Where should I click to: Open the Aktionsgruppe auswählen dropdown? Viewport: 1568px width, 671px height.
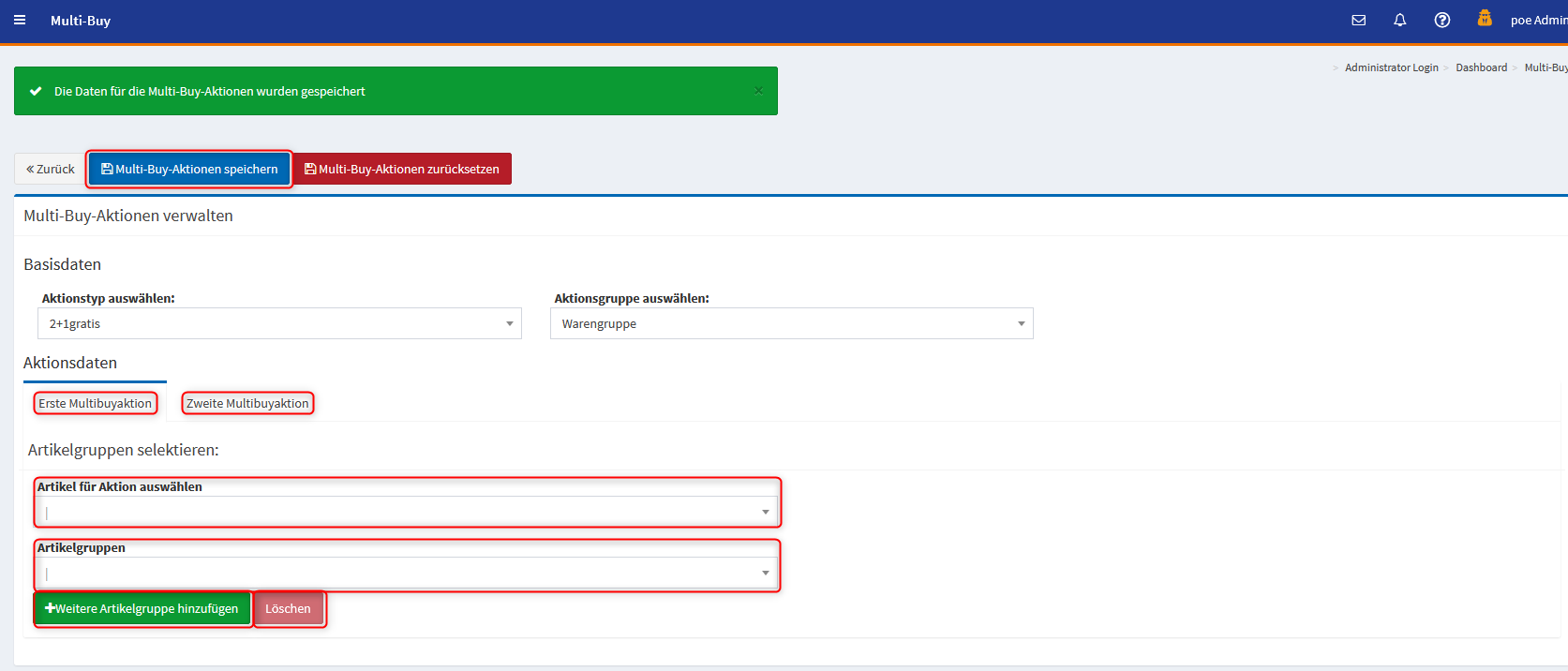point(791,323)
